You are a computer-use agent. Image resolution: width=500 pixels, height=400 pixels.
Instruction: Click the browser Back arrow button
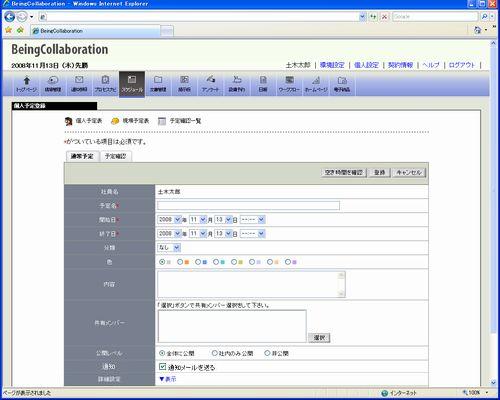9,16
